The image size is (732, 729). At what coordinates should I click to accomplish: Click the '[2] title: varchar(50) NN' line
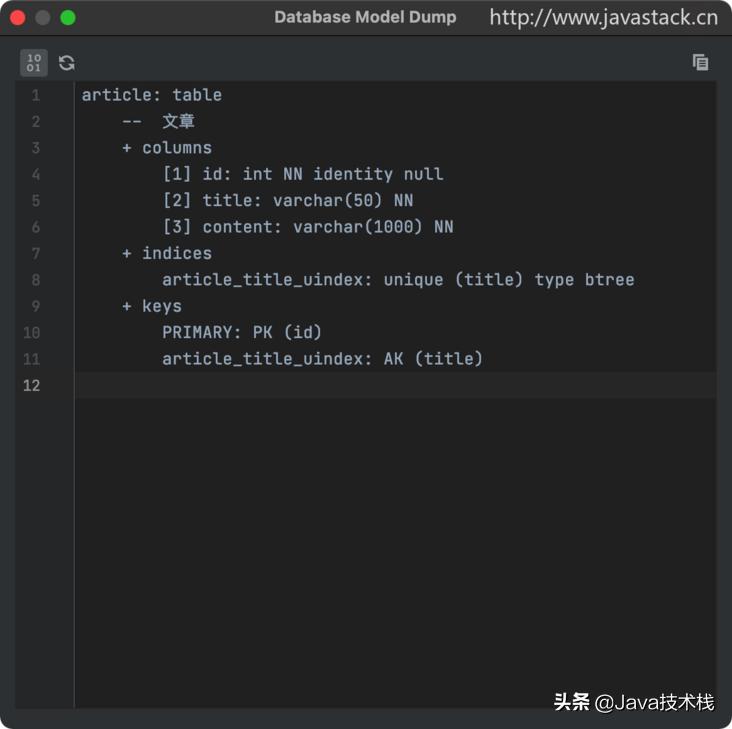(288, 201)
